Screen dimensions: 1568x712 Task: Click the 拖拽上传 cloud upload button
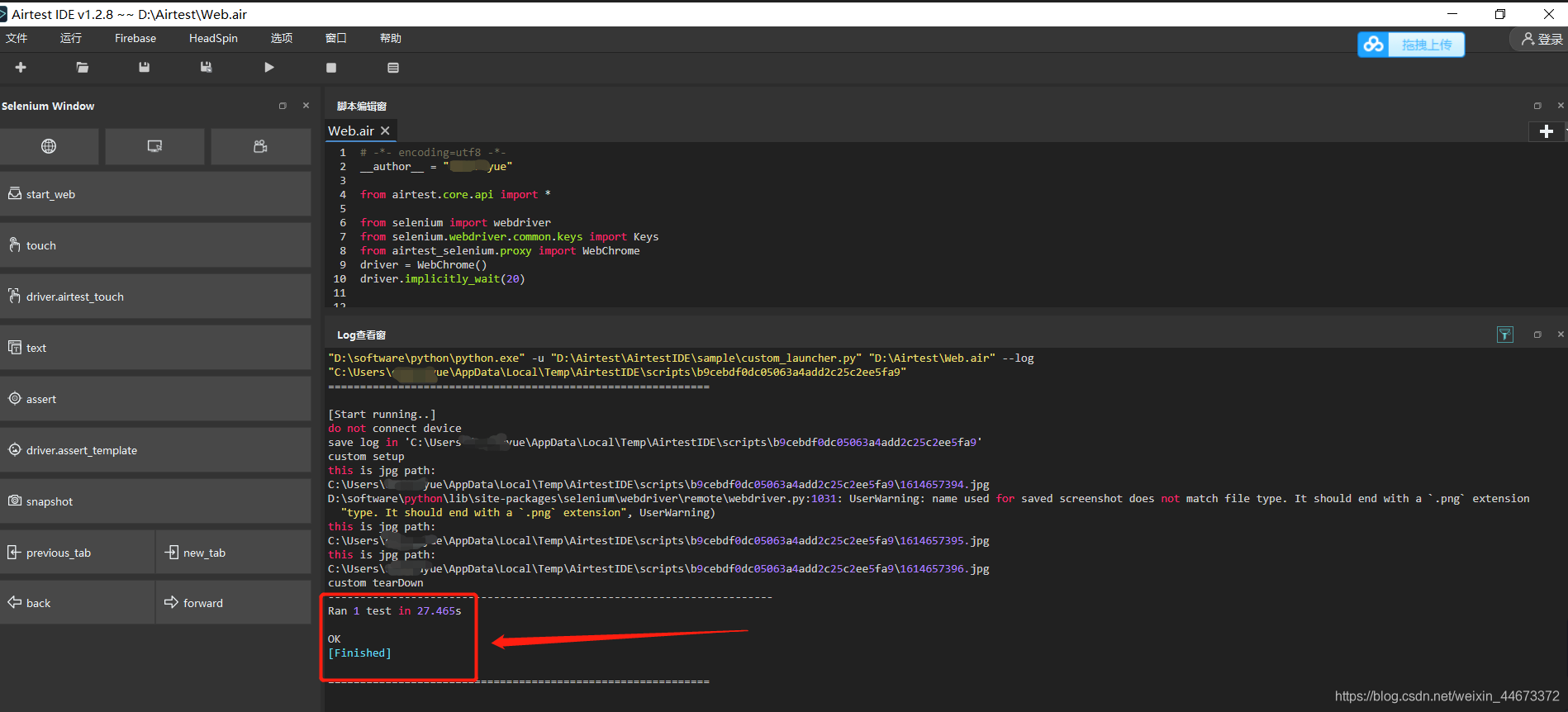coord(1411,45)
